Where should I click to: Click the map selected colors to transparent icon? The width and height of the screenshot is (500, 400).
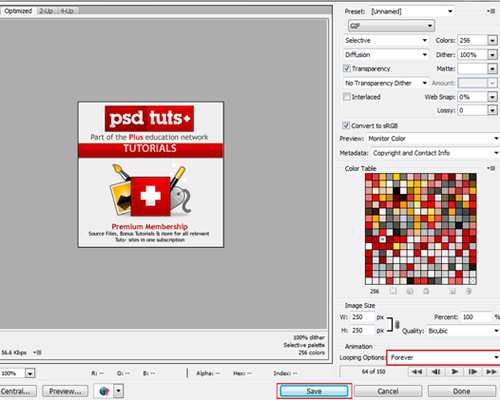pos(393,291)
